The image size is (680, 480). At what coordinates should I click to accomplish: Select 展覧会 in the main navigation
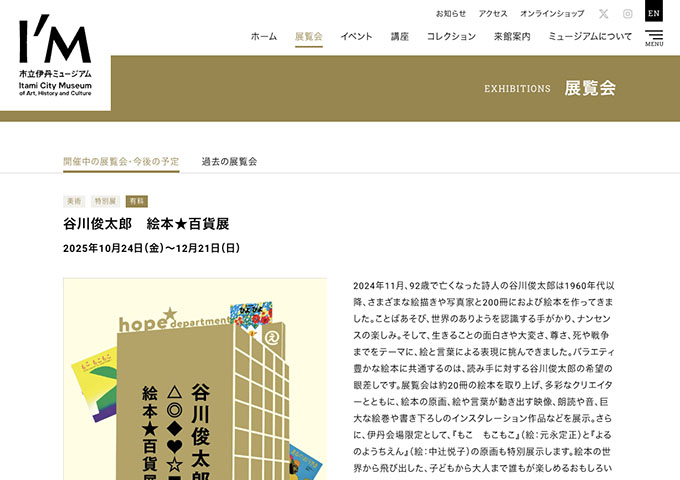pyautogui.click(x=309, y=37)
